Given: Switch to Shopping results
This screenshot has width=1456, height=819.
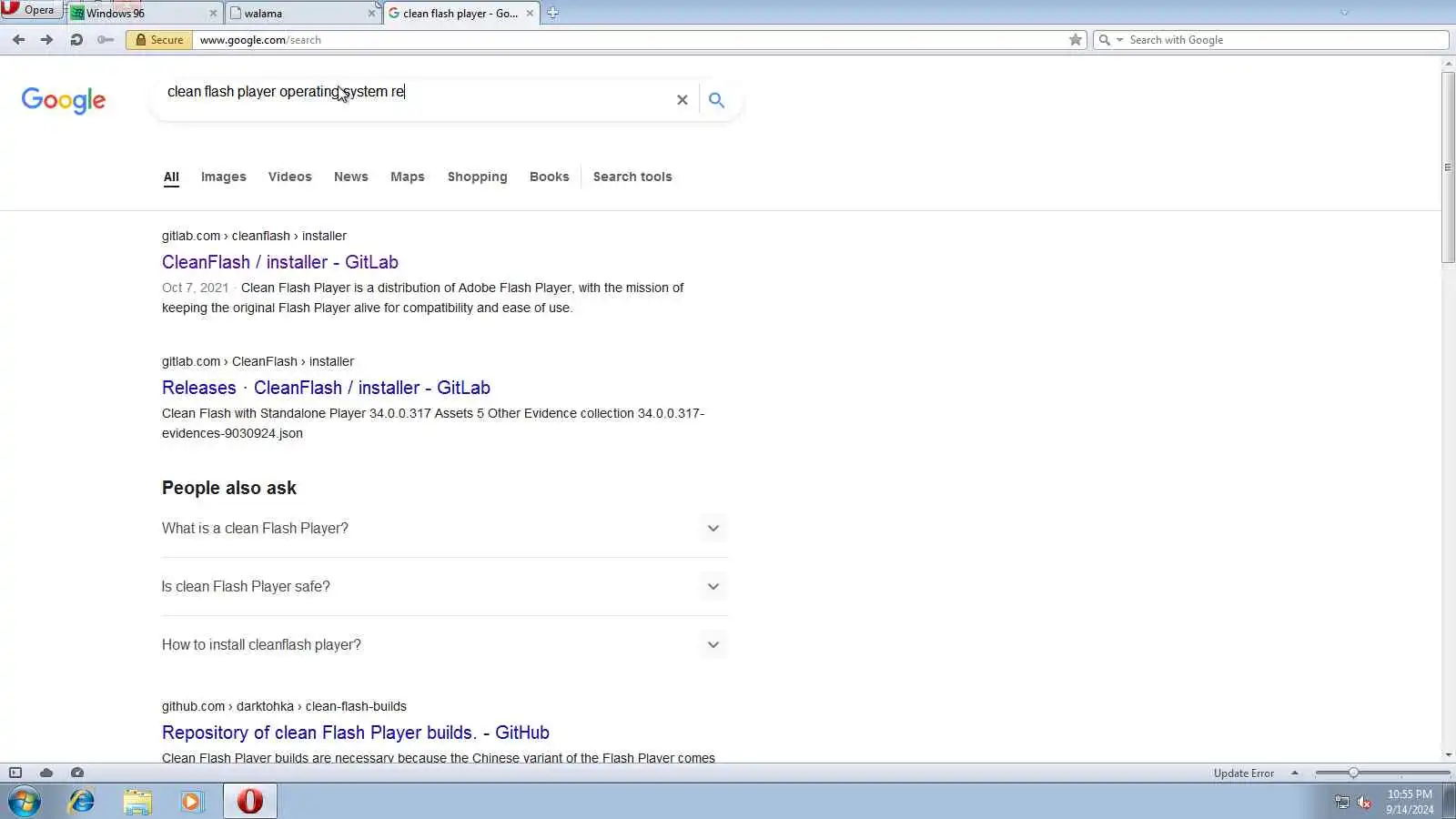Looking at the screenshot, I should [x=477, y=177].
